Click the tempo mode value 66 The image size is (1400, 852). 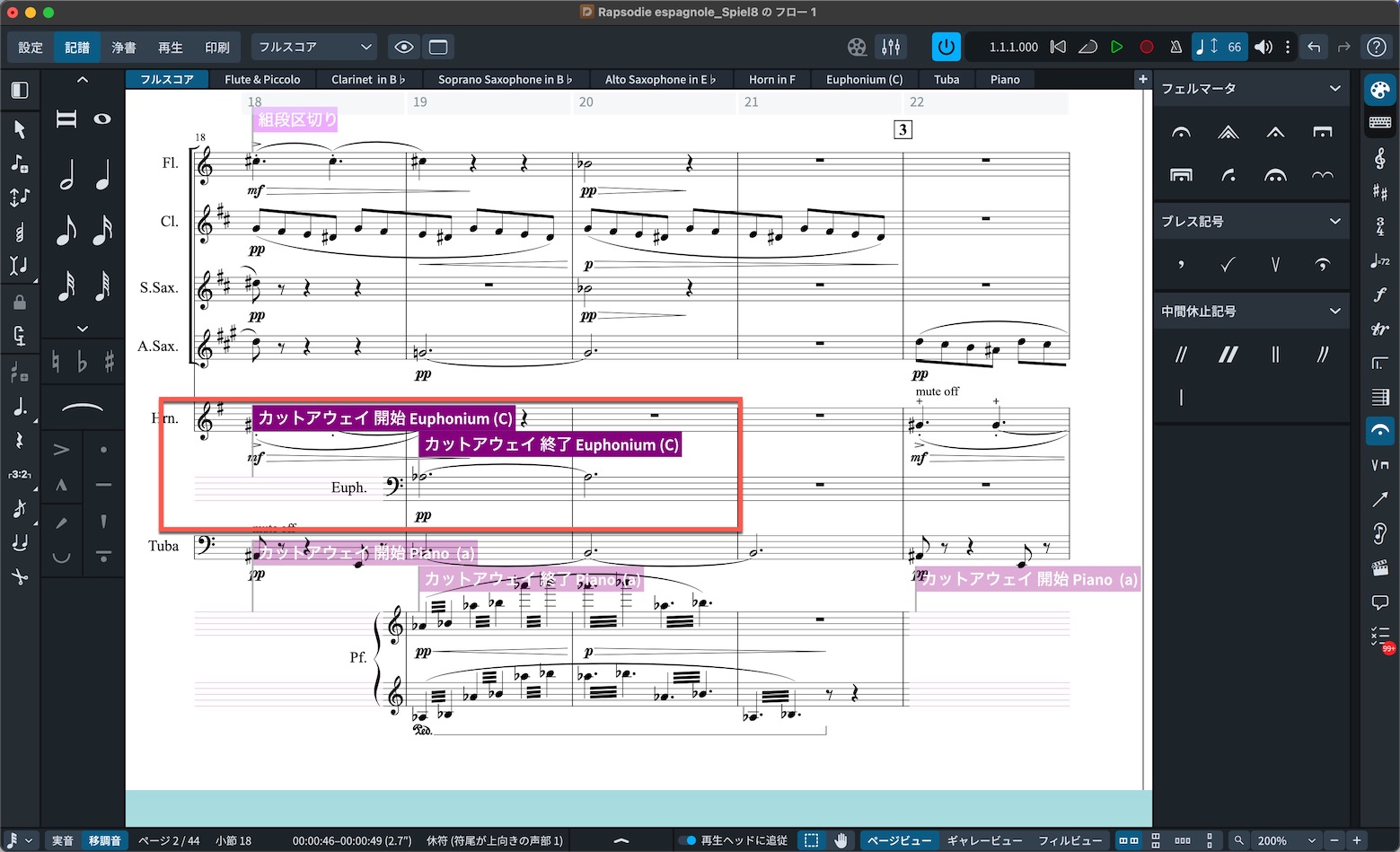click(x=1235, y=47)
